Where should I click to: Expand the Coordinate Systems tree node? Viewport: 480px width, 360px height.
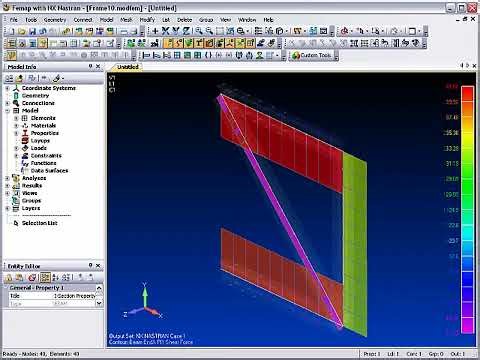tap(8, 88)
